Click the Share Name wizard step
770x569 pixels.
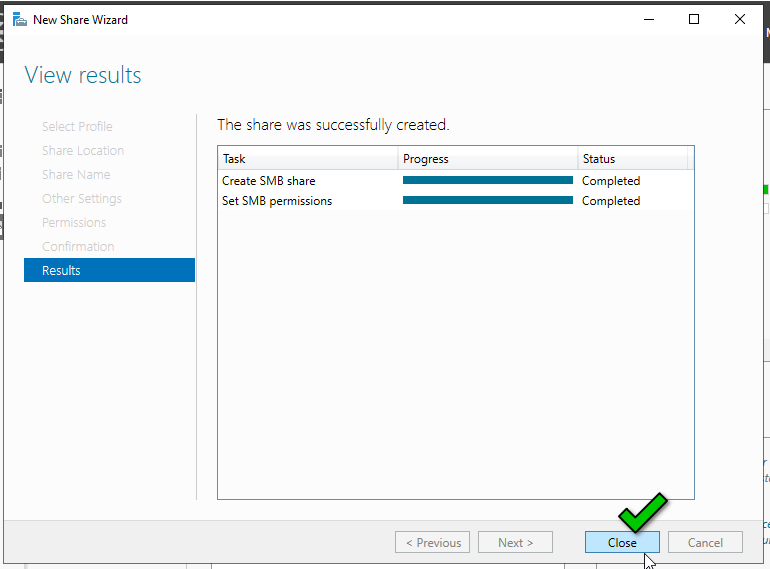pos(75,174)
